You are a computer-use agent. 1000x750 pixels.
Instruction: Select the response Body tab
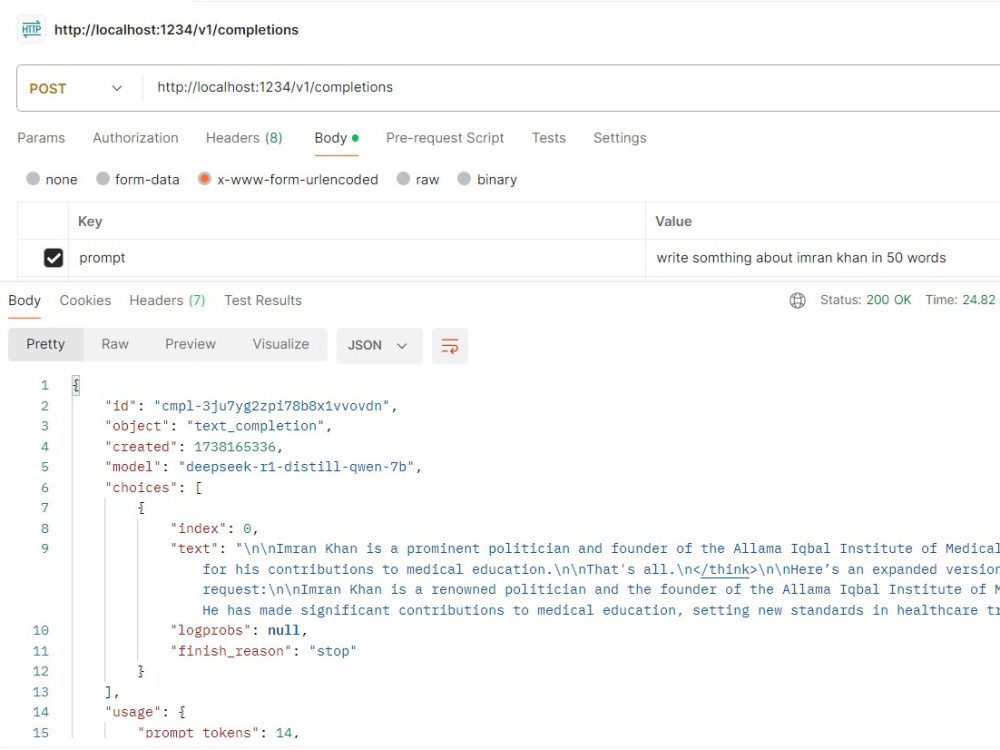[24, 300]
